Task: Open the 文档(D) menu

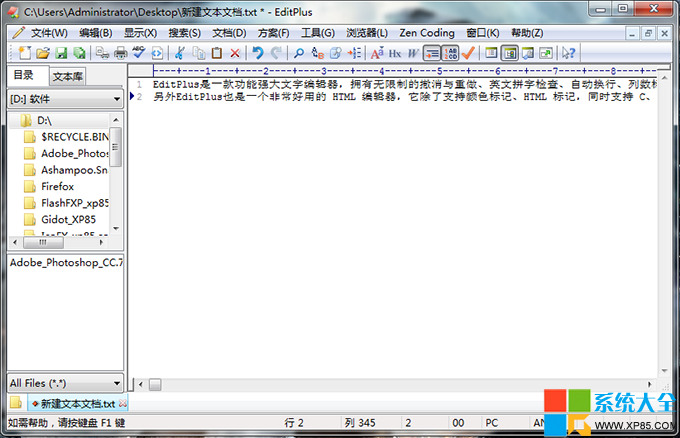Action: coord(229,33)
